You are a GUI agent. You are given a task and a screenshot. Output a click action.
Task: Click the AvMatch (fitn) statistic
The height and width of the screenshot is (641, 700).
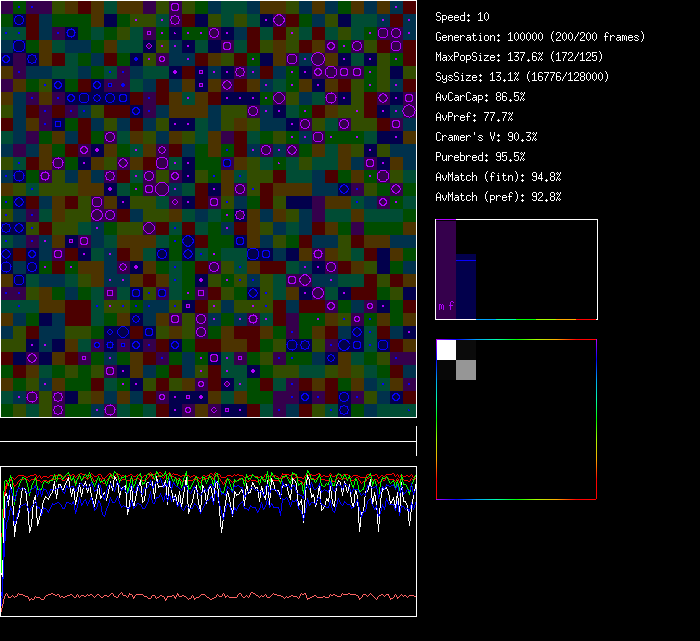pyautogui.click(x=498, y=177)
